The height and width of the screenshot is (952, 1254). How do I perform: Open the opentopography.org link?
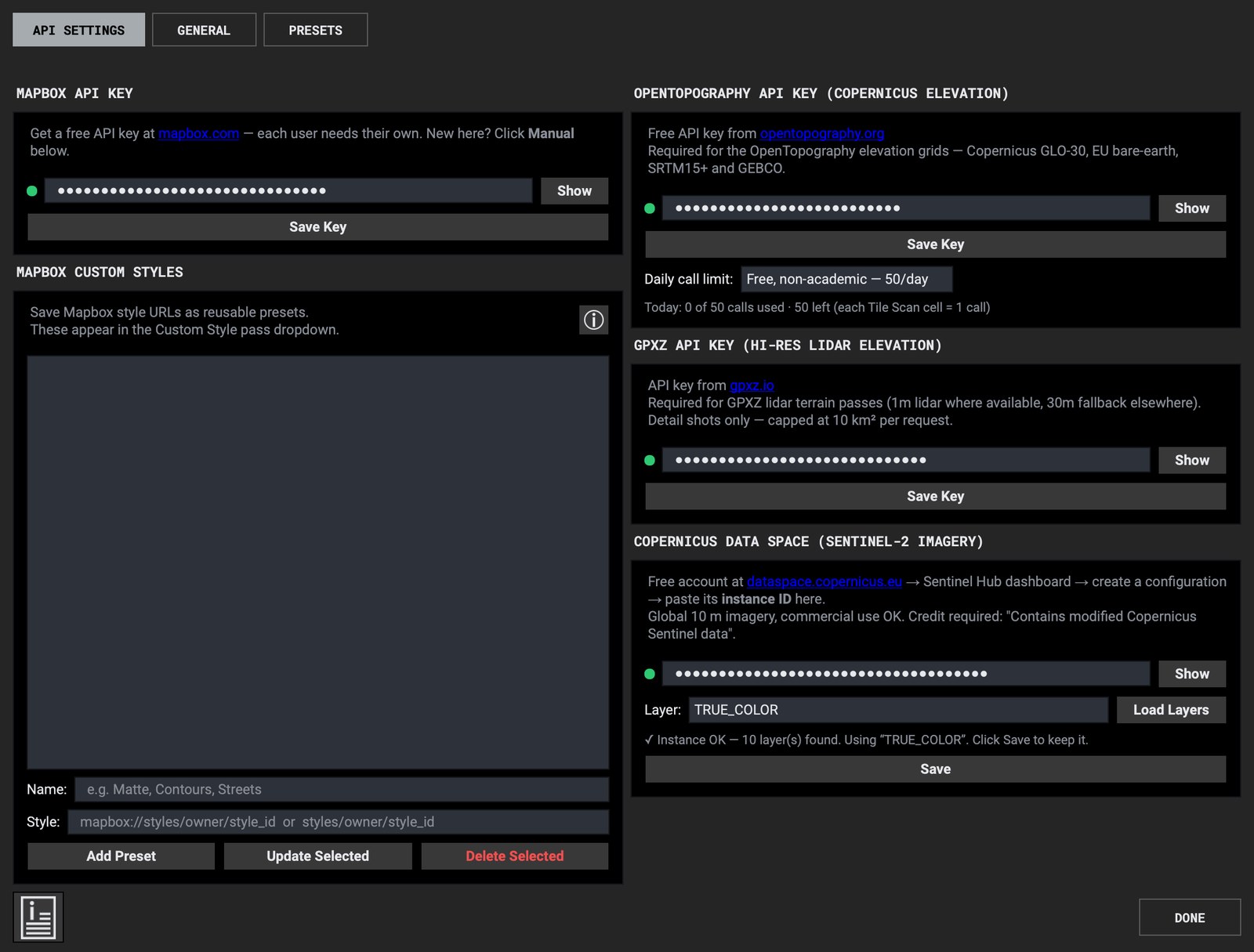[822, 134]
